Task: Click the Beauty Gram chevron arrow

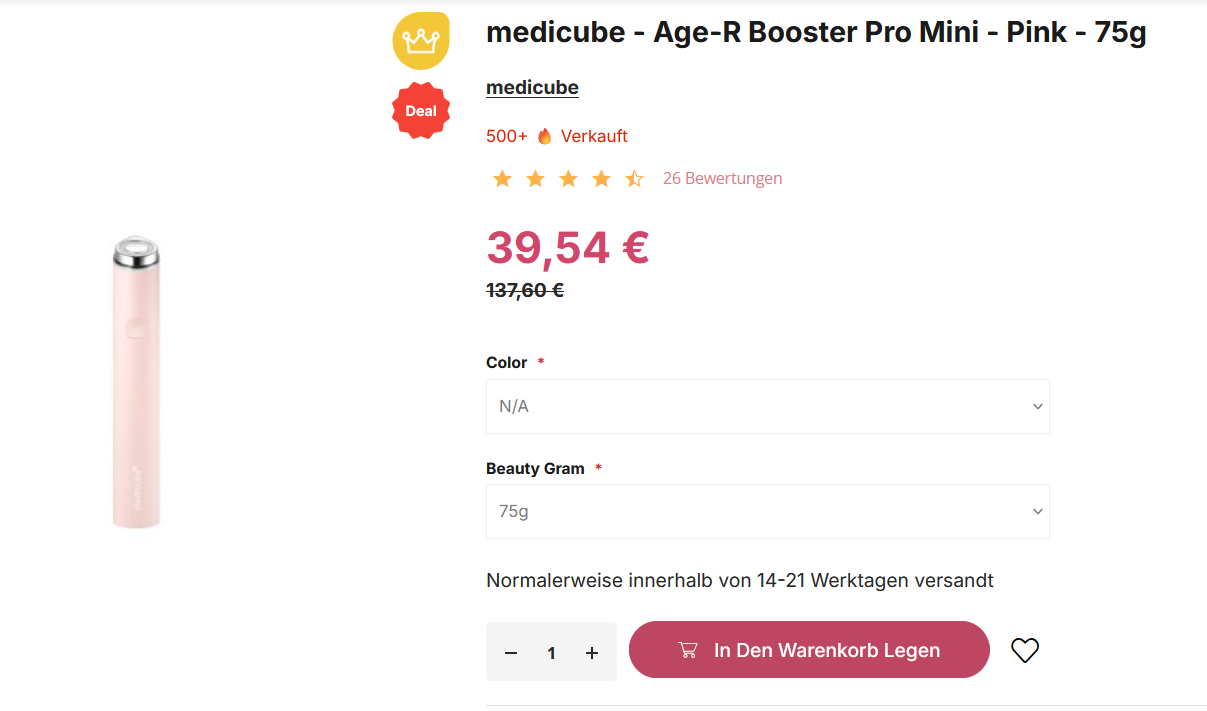Action: click(1037, 512)
